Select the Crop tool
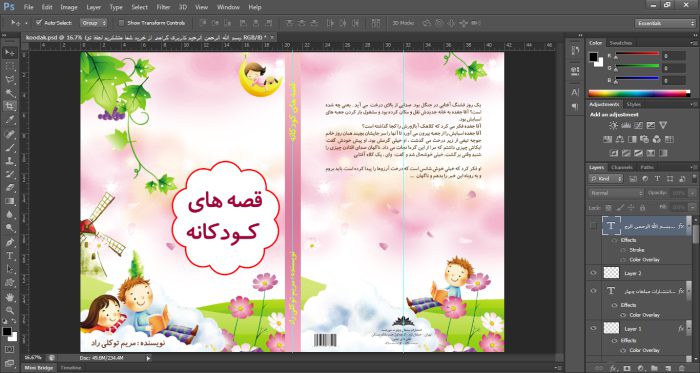The image size is (700, 373). tap(9, 106)
